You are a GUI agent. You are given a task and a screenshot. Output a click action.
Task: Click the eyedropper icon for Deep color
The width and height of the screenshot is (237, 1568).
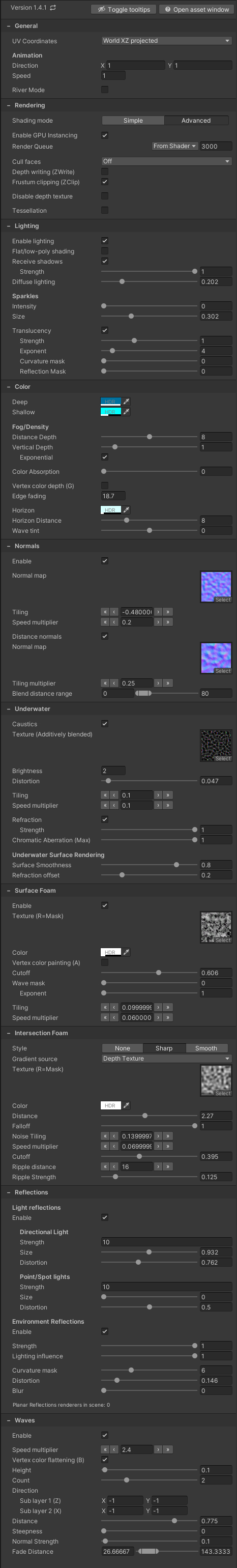(x=127, y=402)
